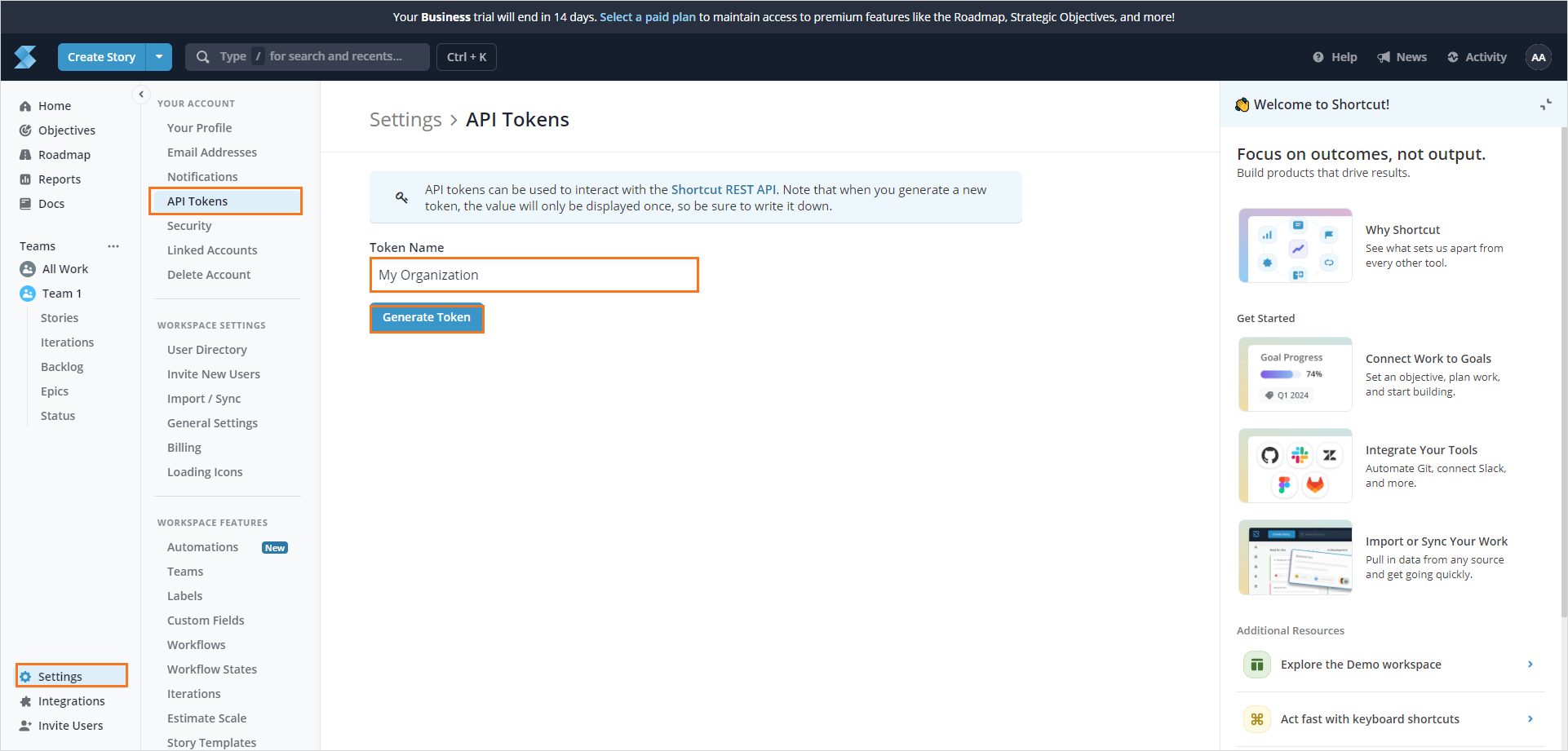Viewport: 1568px width, 751px height.
Task: Select API Tokens in account settings
Action: (x=225, y=201)
